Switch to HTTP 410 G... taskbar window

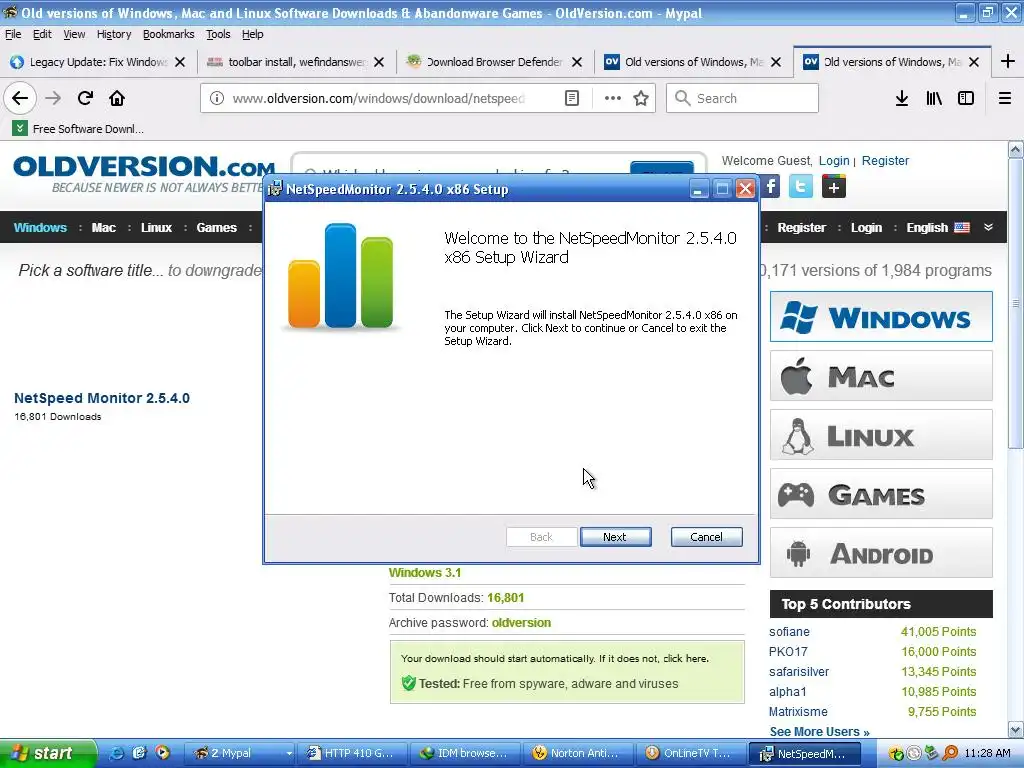click(x=351, y=753)
